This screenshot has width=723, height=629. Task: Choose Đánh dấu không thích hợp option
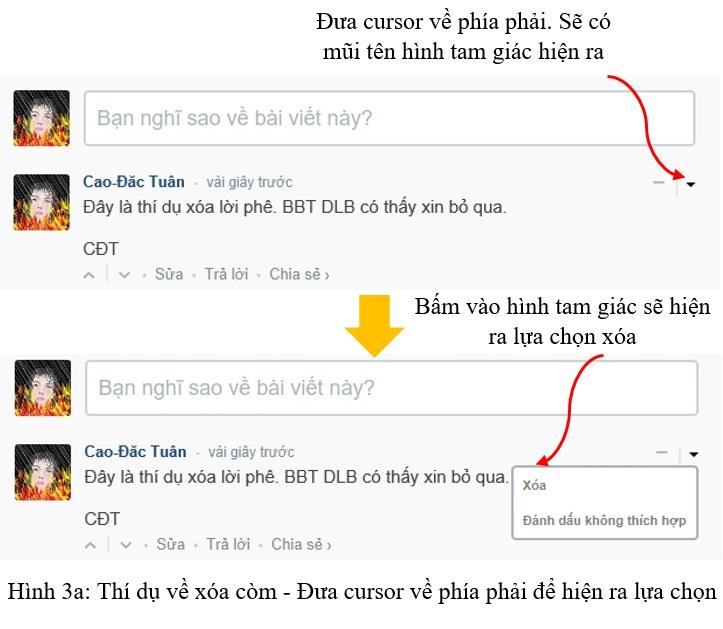point(604,521)
